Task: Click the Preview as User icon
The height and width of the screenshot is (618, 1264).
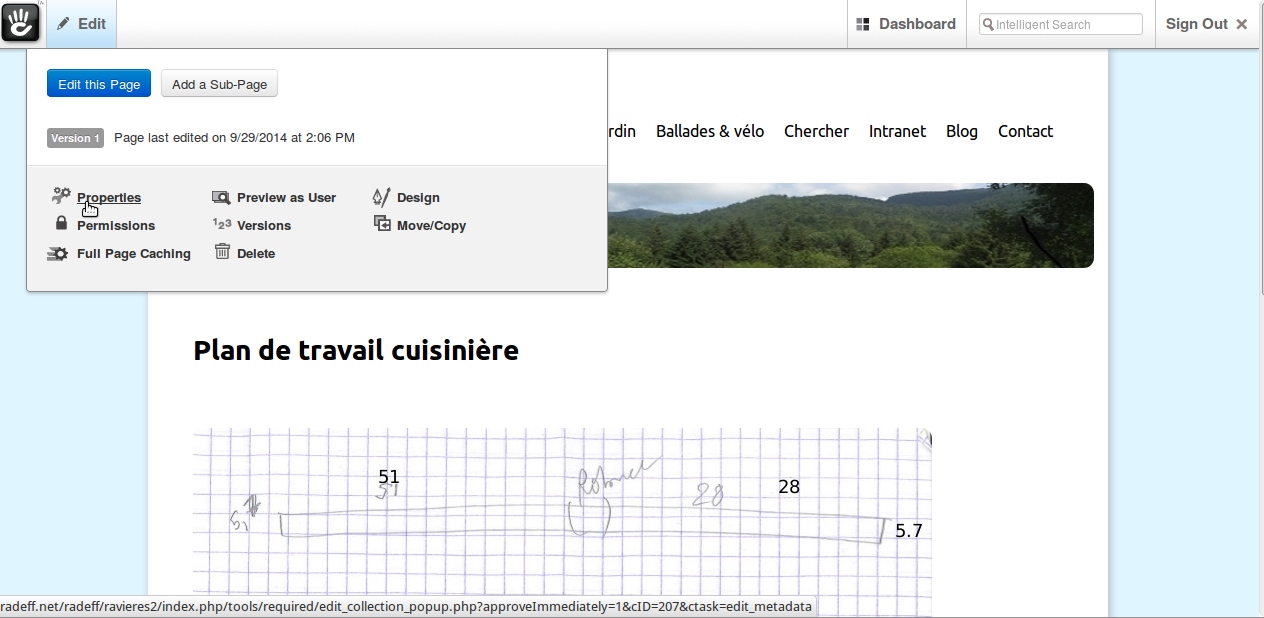Action: (x=221, y=197)
